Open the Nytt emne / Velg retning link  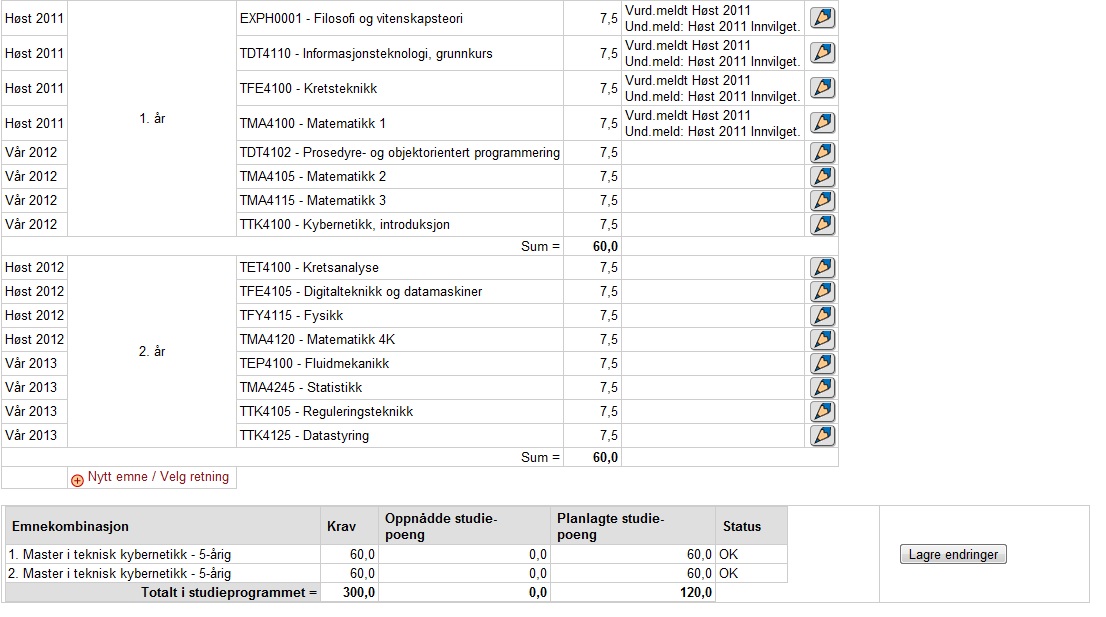point(158,477)
